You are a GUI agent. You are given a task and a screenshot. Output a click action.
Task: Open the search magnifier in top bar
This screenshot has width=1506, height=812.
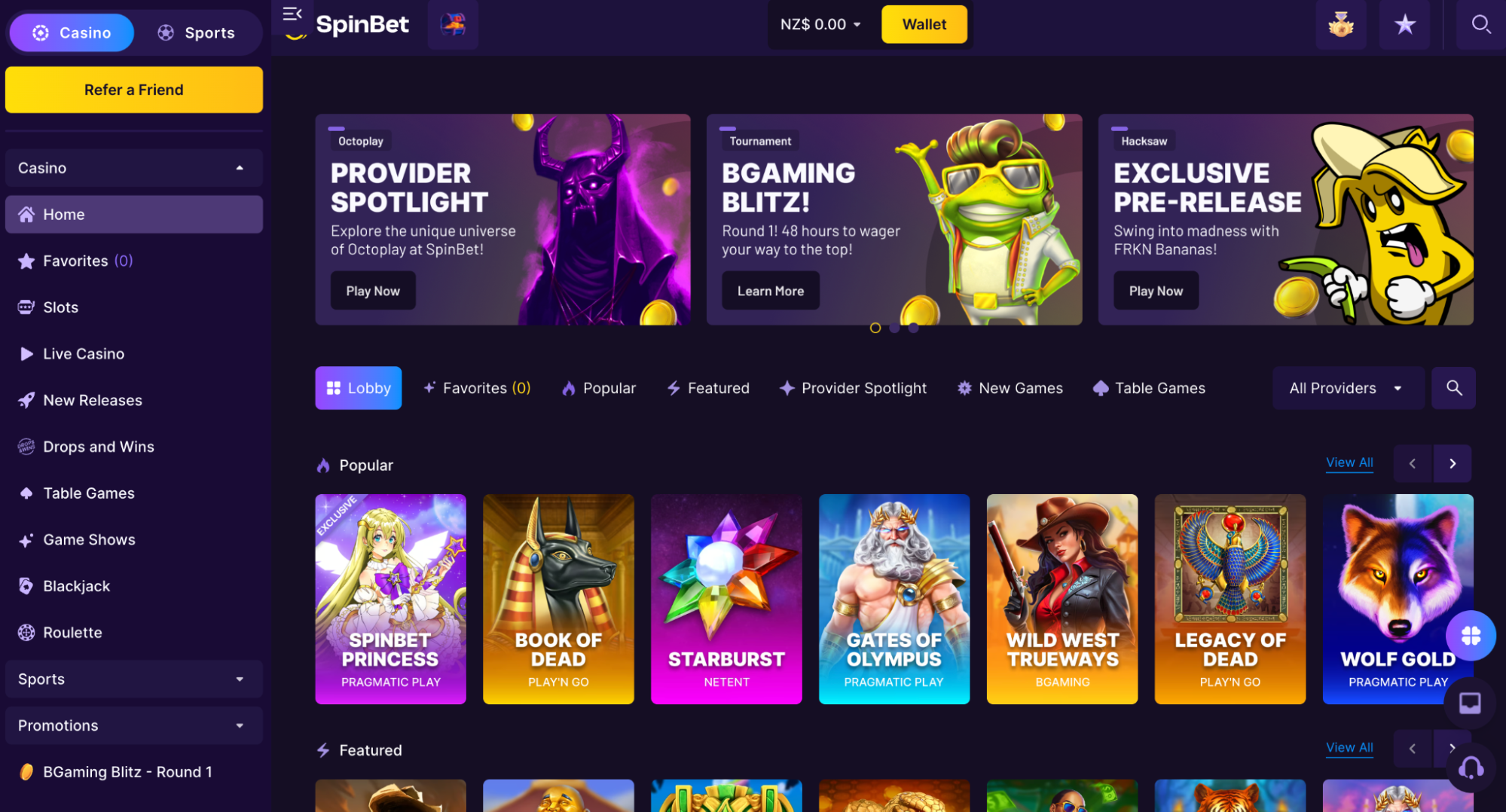point(1481,25)
